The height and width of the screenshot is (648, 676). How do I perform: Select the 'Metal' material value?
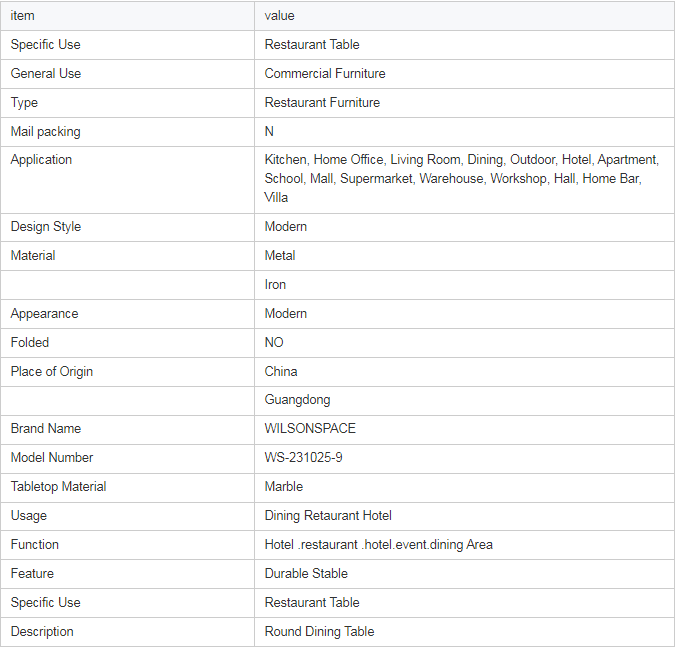point(280,256)
